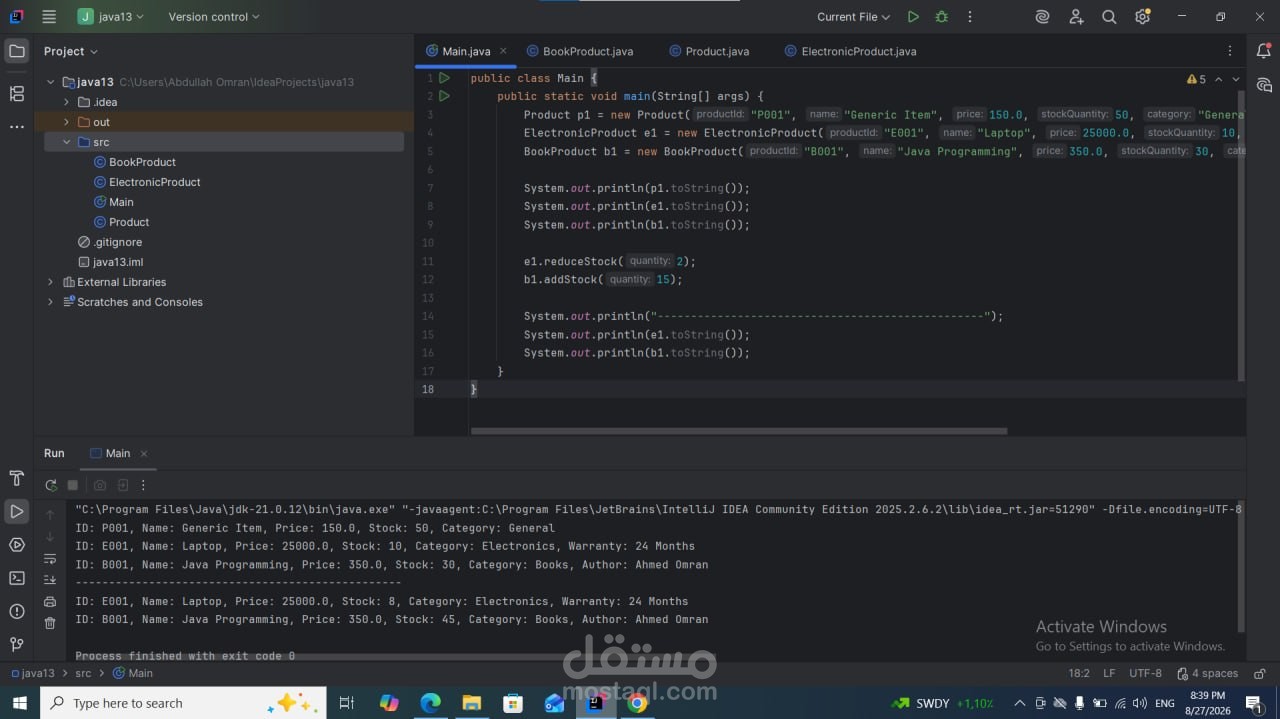Run Current File with the green play button
The image size is (1280, 719).
coord(912,17)
